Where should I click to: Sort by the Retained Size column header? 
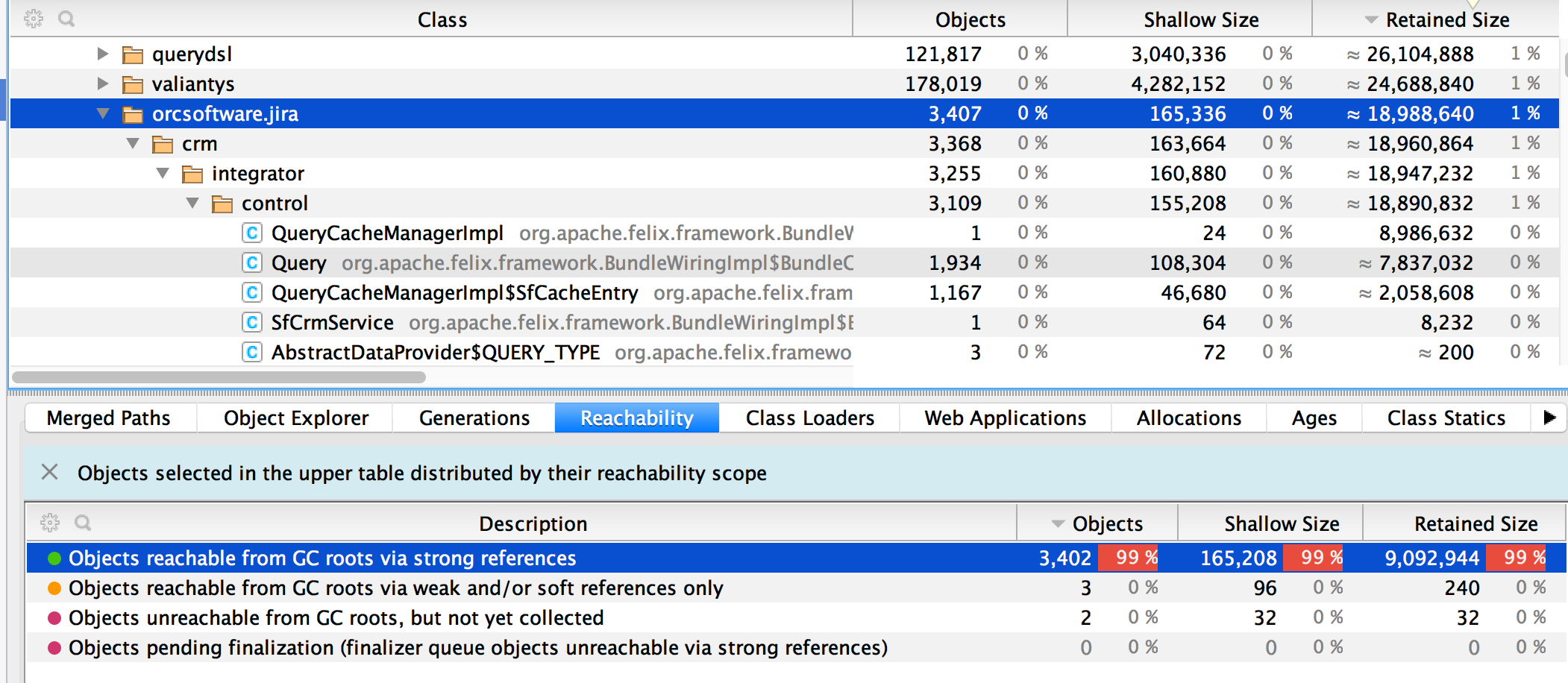pyautogui.click(x=1446, y=19)
